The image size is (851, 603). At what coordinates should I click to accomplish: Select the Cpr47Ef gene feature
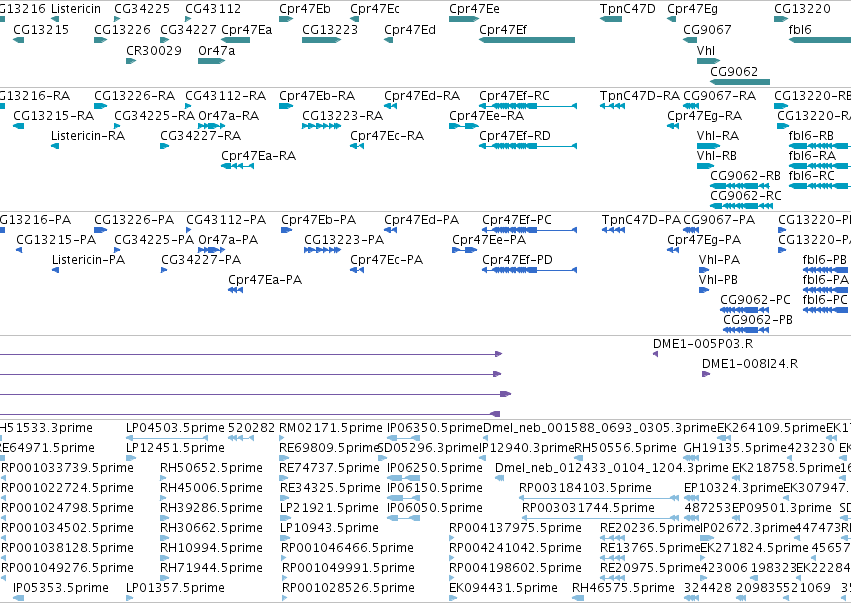tap(526, 40)
